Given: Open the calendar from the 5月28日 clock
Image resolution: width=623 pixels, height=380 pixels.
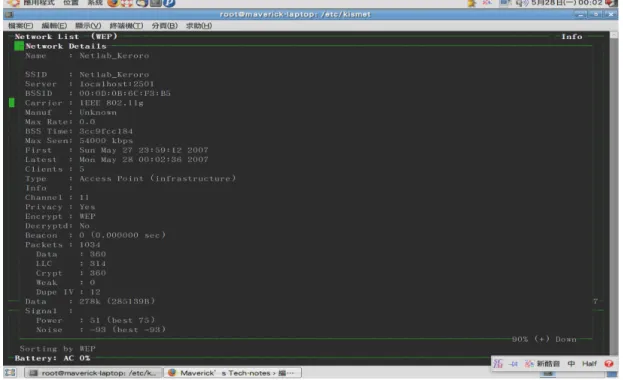Looking at the screenshot, I should coord(567,3).
